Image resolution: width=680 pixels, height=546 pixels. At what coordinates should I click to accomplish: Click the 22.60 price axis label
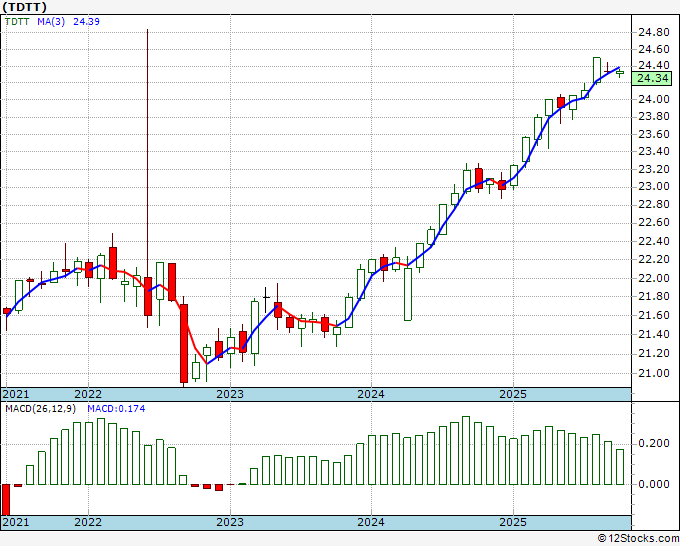654,222
